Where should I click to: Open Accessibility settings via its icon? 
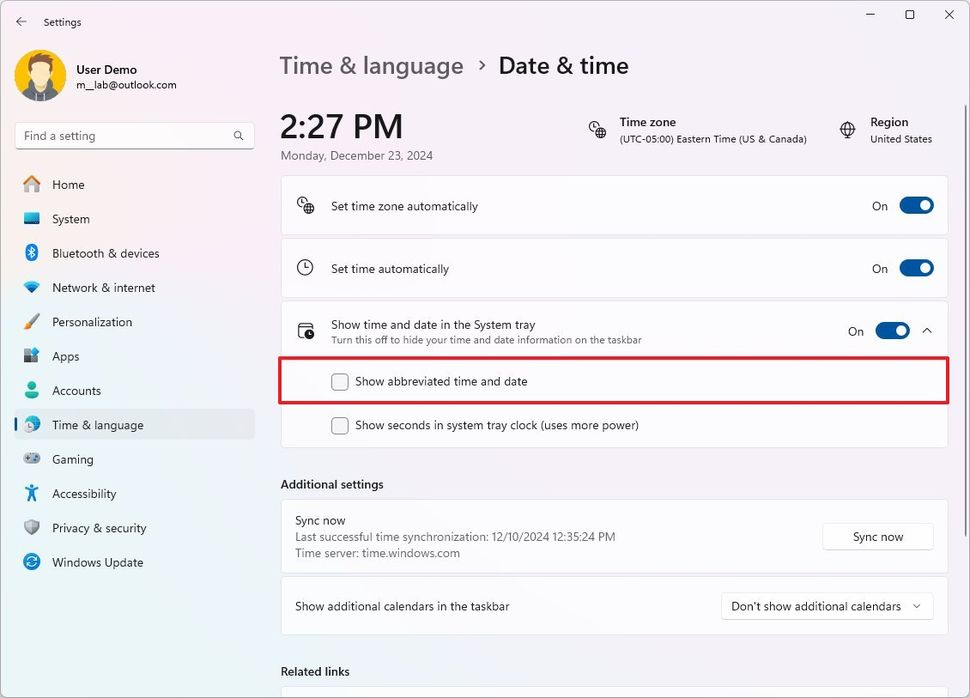[x=31, y=493]
